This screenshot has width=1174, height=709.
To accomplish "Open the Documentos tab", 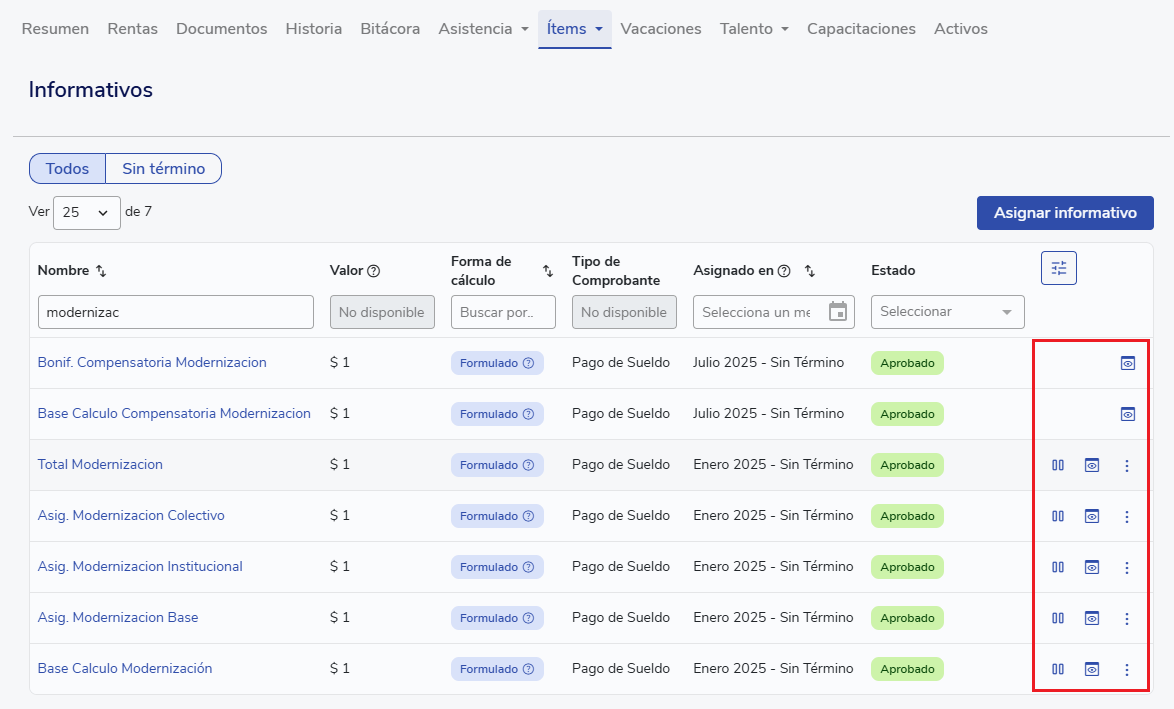I will coord(221,29).
